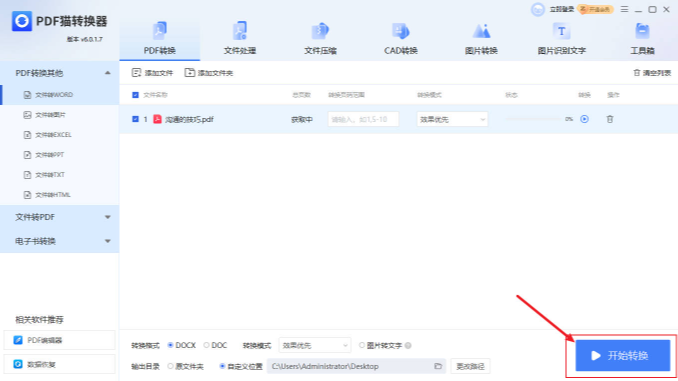Screen dimensions: 678x381
Task: Click the 文件转PPT slide icon
Action: point(27,155)
